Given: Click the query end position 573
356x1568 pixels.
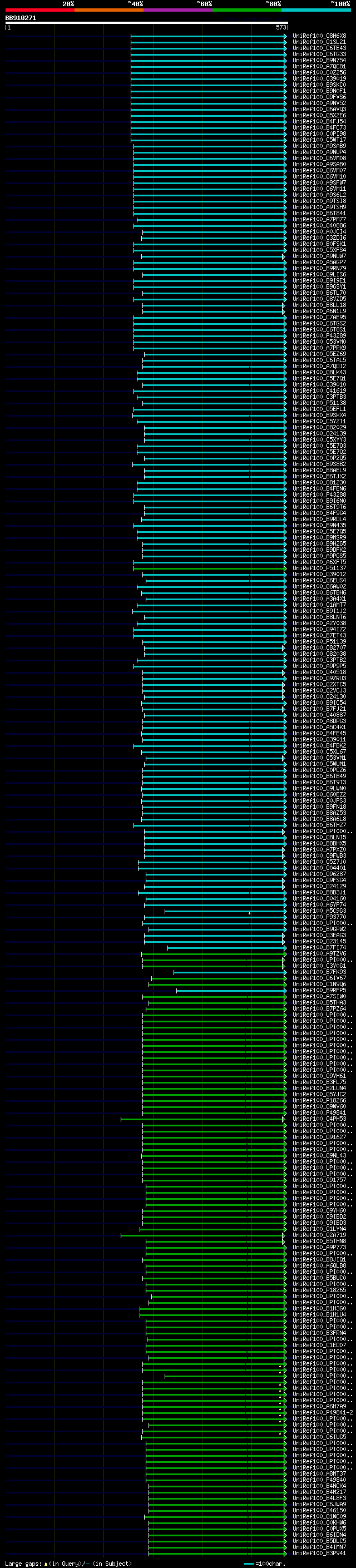Looking at the screenshot, I should 280,27.
